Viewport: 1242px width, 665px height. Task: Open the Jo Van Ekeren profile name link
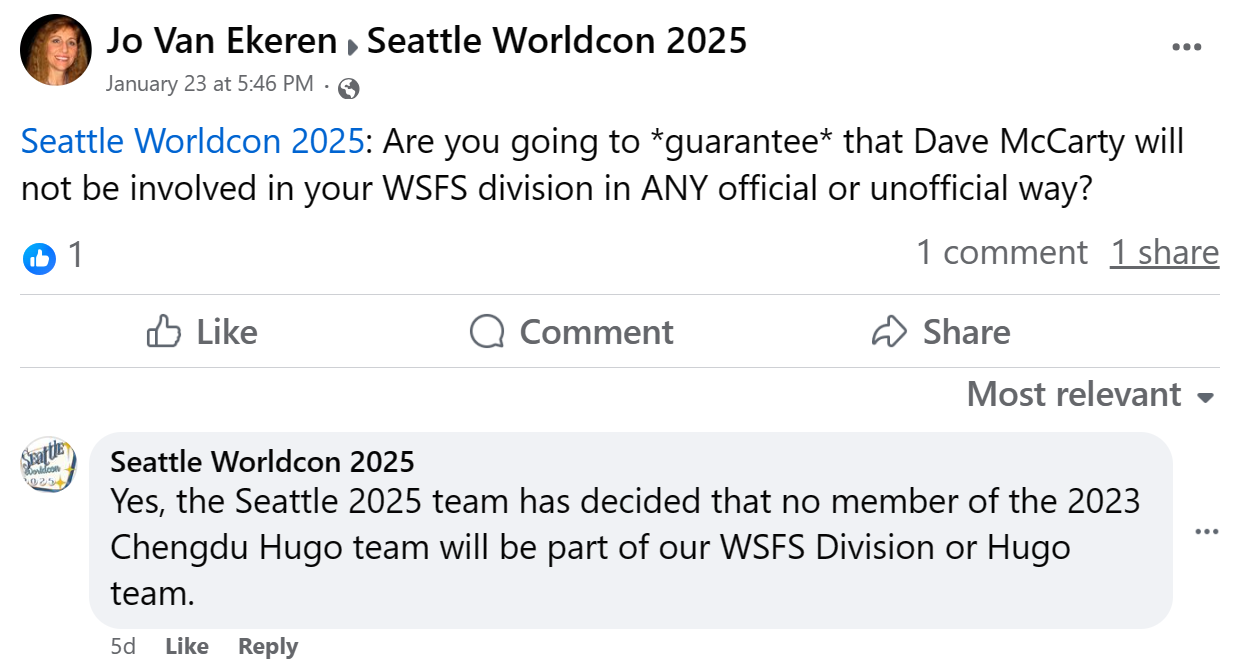(222, 40)
